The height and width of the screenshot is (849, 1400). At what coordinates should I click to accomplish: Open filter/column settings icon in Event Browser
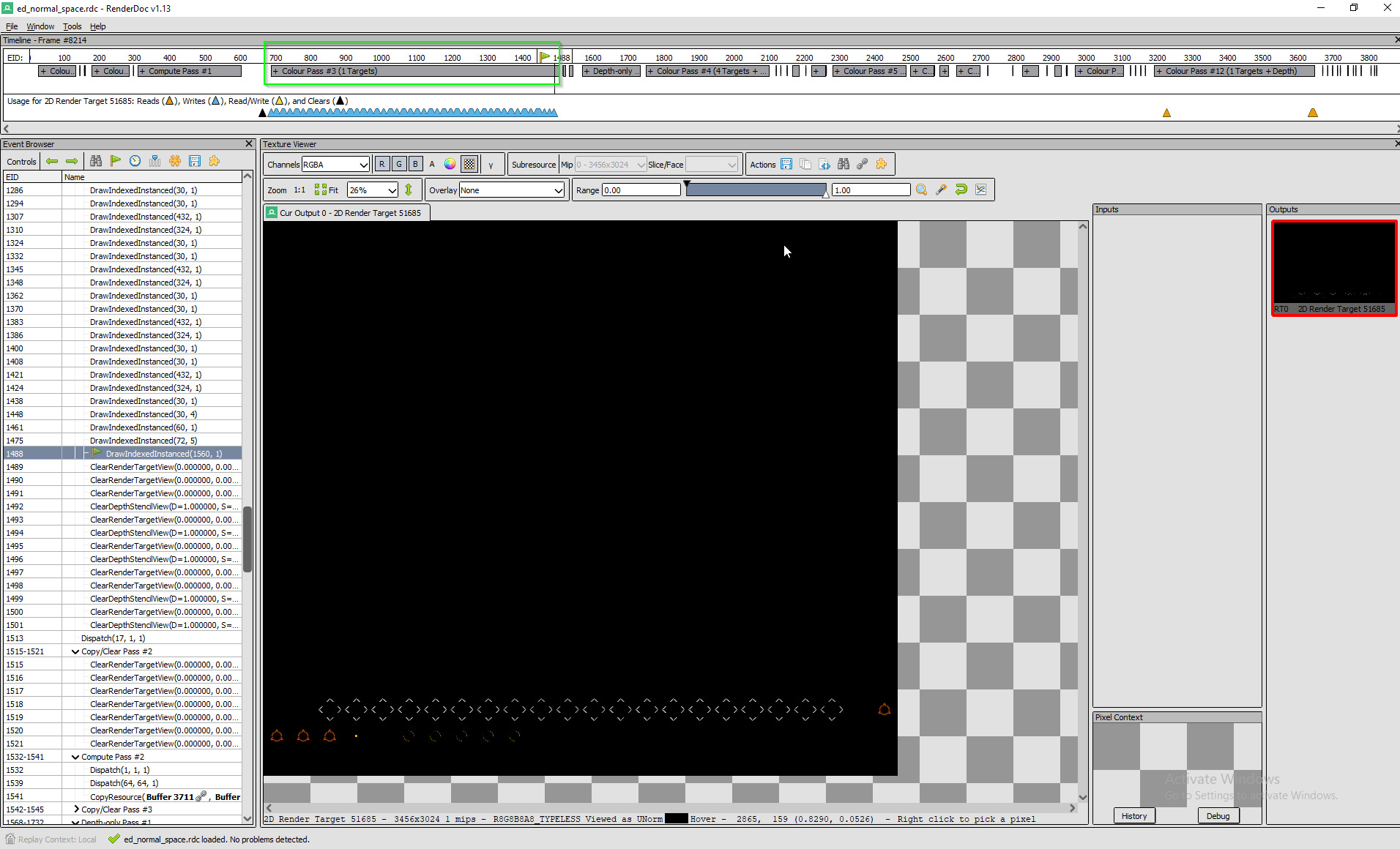tap(155, 161)
